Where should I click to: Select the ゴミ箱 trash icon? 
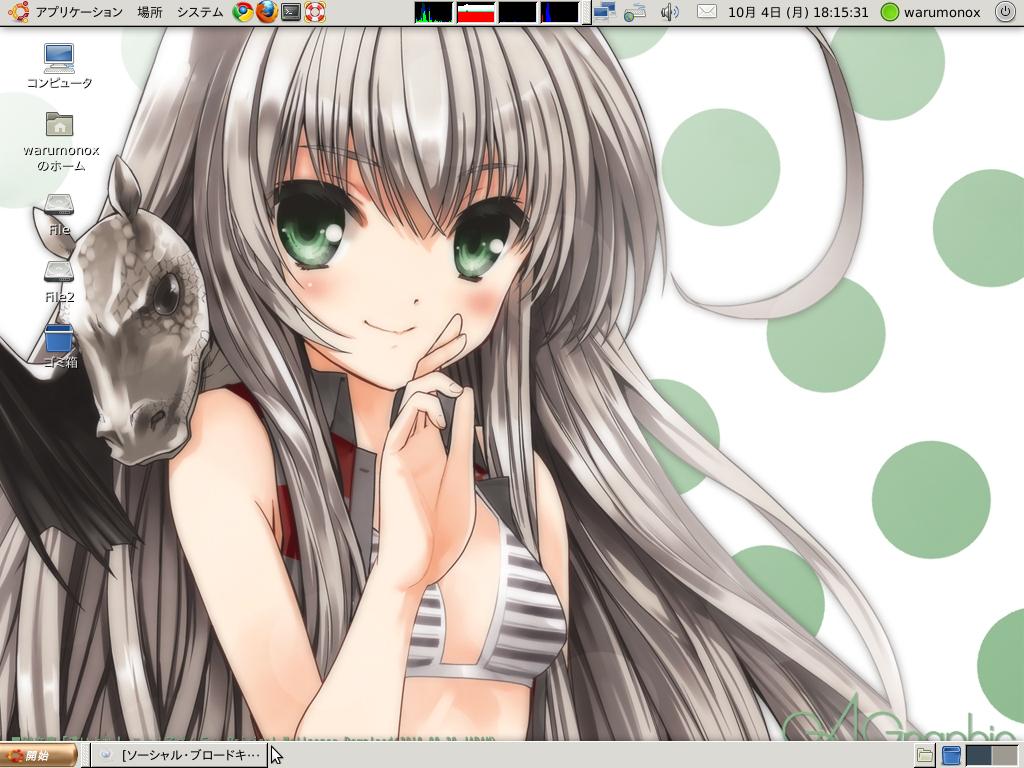pos(60,346)
